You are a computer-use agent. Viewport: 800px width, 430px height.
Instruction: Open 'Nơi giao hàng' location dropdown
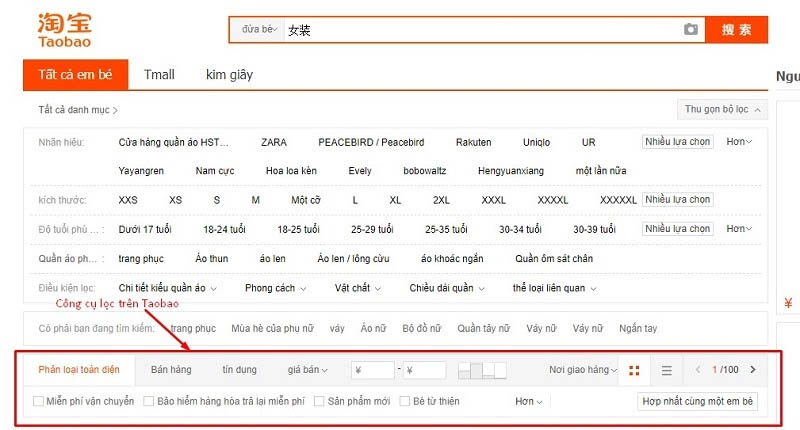583,370
